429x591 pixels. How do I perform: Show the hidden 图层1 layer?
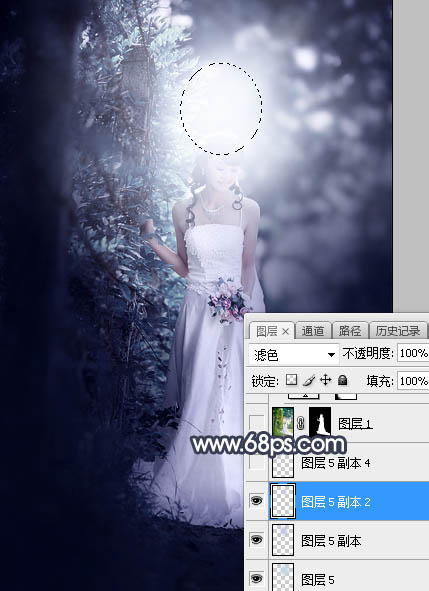[x=257, y=423]
